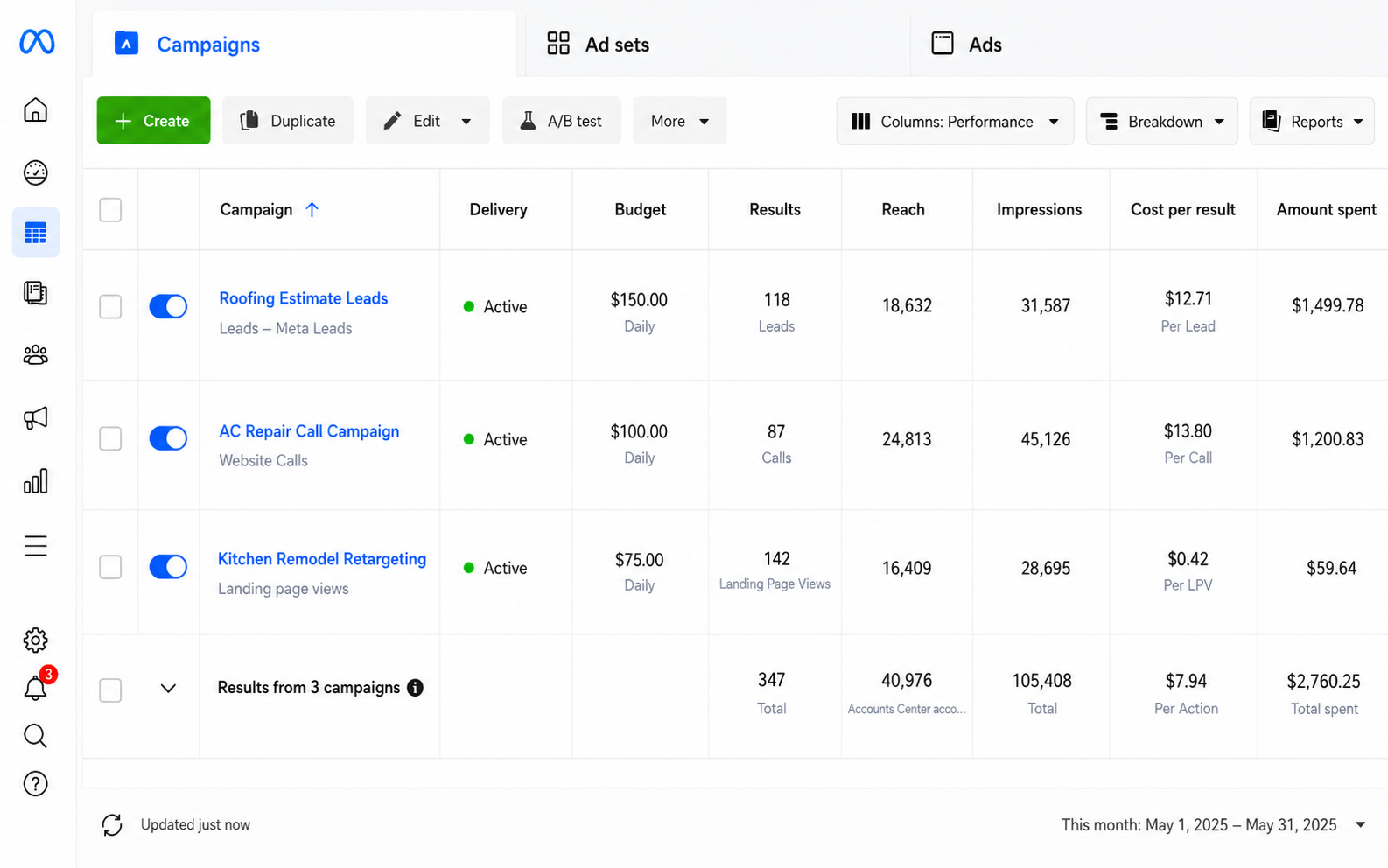
Task: Check the AC Repair Call Campaign checkbox
Action: click(x=110, y=438)
